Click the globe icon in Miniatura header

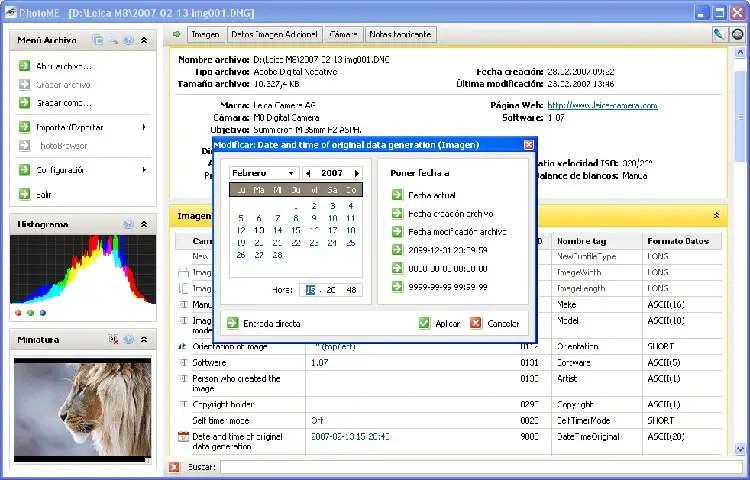pos(128,339)
